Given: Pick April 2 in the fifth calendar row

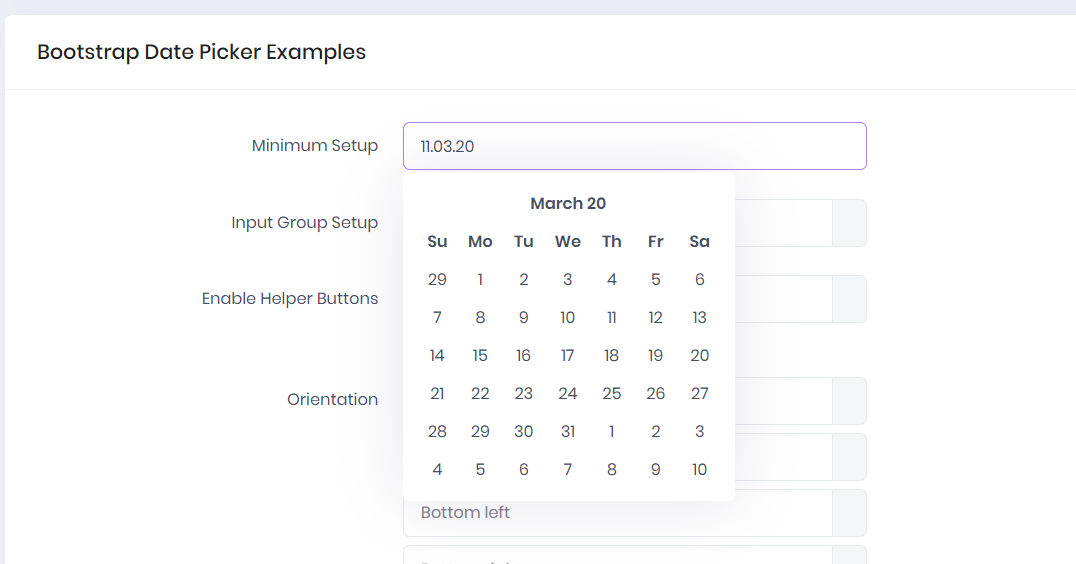Looking at the screenshot, I should pos(655,432).
